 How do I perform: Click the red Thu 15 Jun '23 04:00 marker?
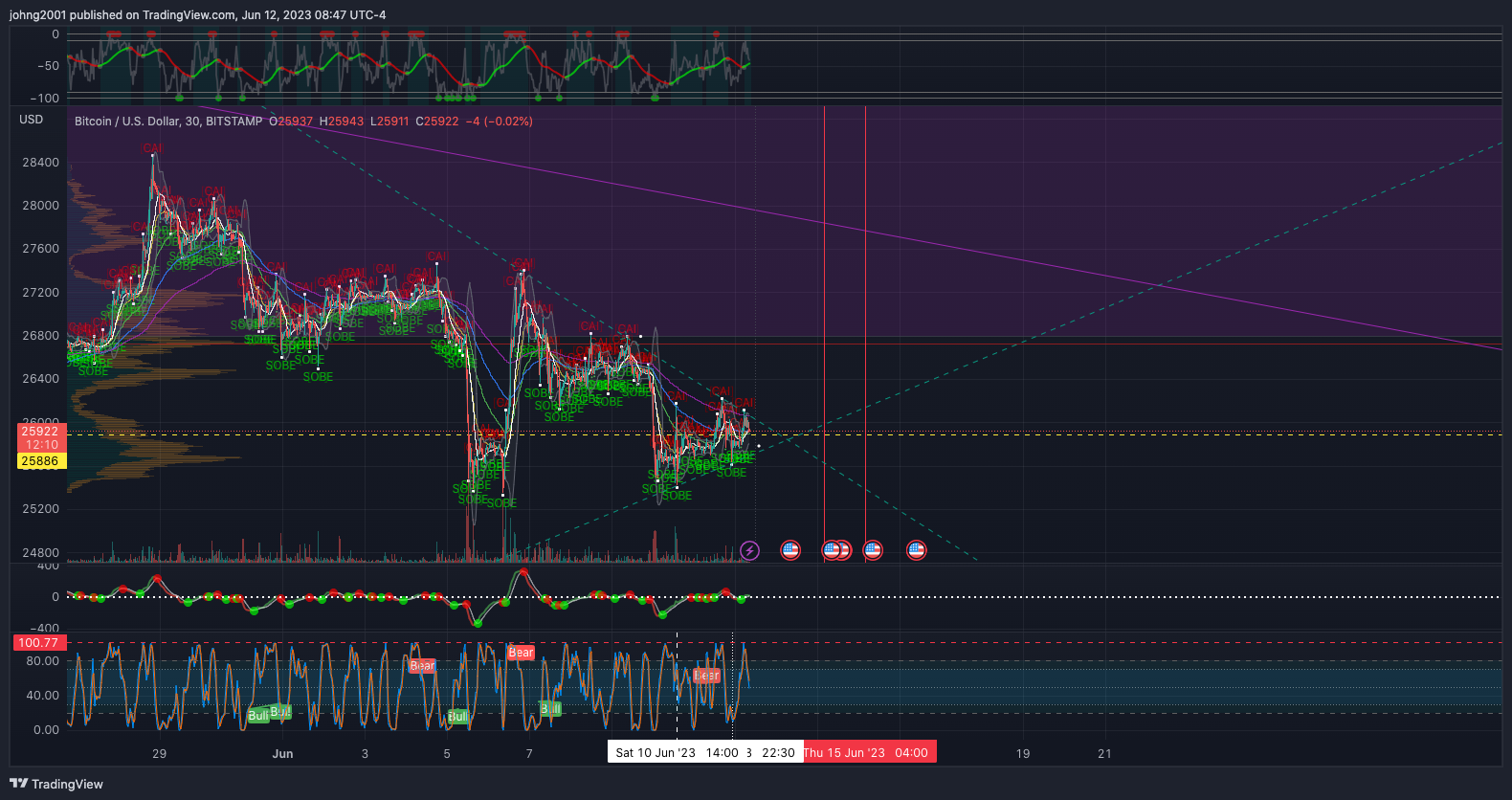point(869,752)
